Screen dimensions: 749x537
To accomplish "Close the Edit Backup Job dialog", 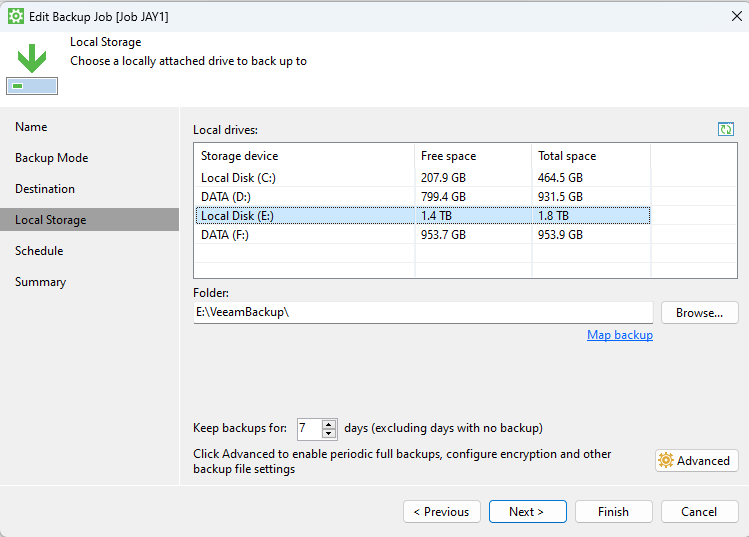I will pos(737,16).
